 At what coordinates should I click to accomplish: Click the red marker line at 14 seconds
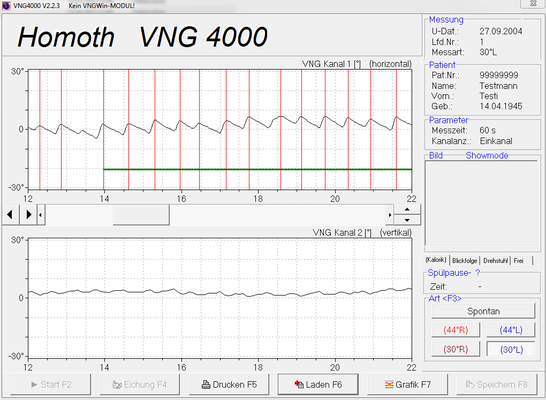tap(103, 129)
